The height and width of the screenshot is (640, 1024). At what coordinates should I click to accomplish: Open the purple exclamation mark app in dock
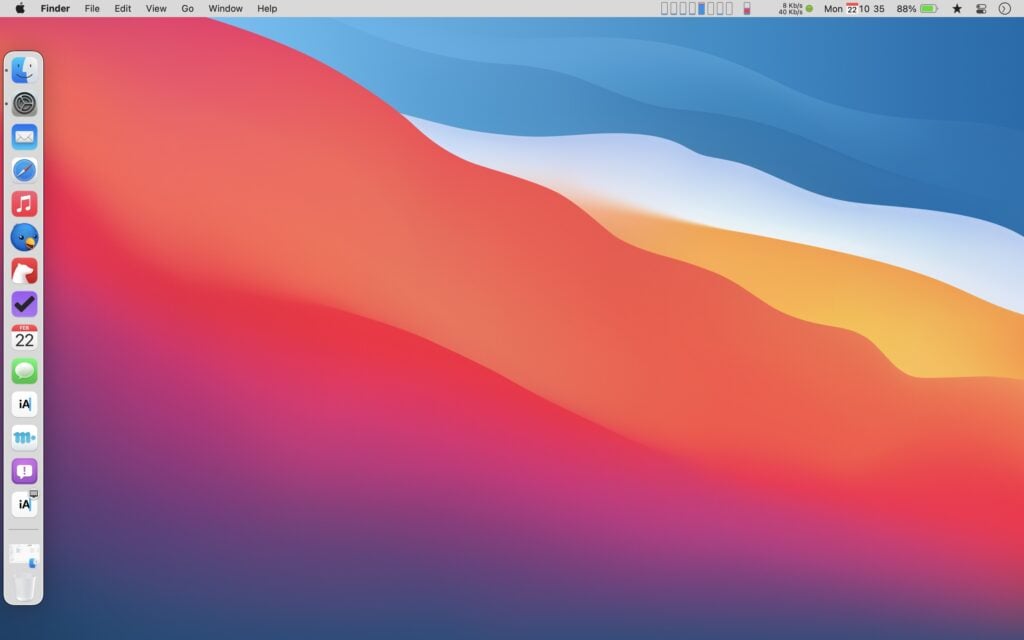click(24, 471)
